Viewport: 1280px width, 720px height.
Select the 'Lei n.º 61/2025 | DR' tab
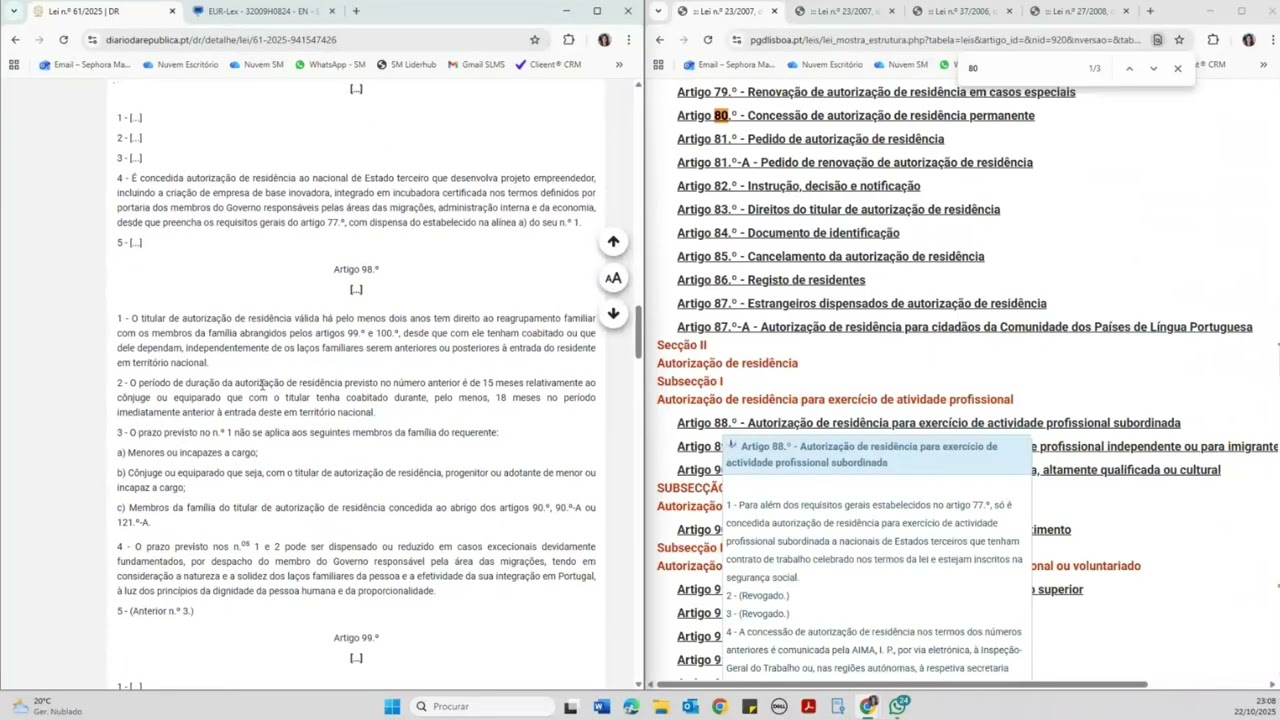pyautogui.click(x=102, y=11)
